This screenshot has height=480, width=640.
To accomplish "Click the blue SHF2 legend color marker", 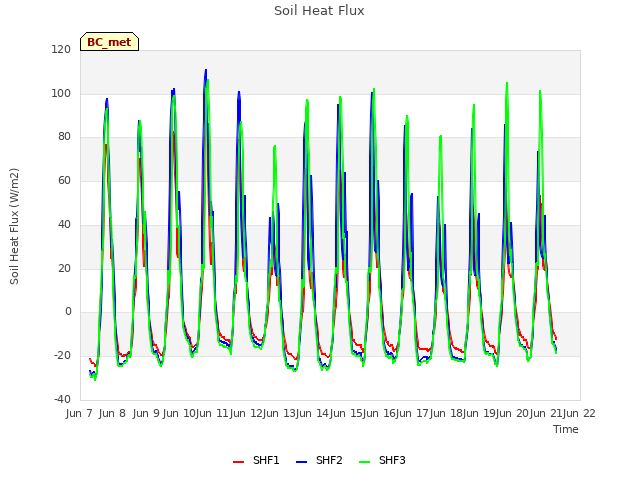I will coord(301,462).
